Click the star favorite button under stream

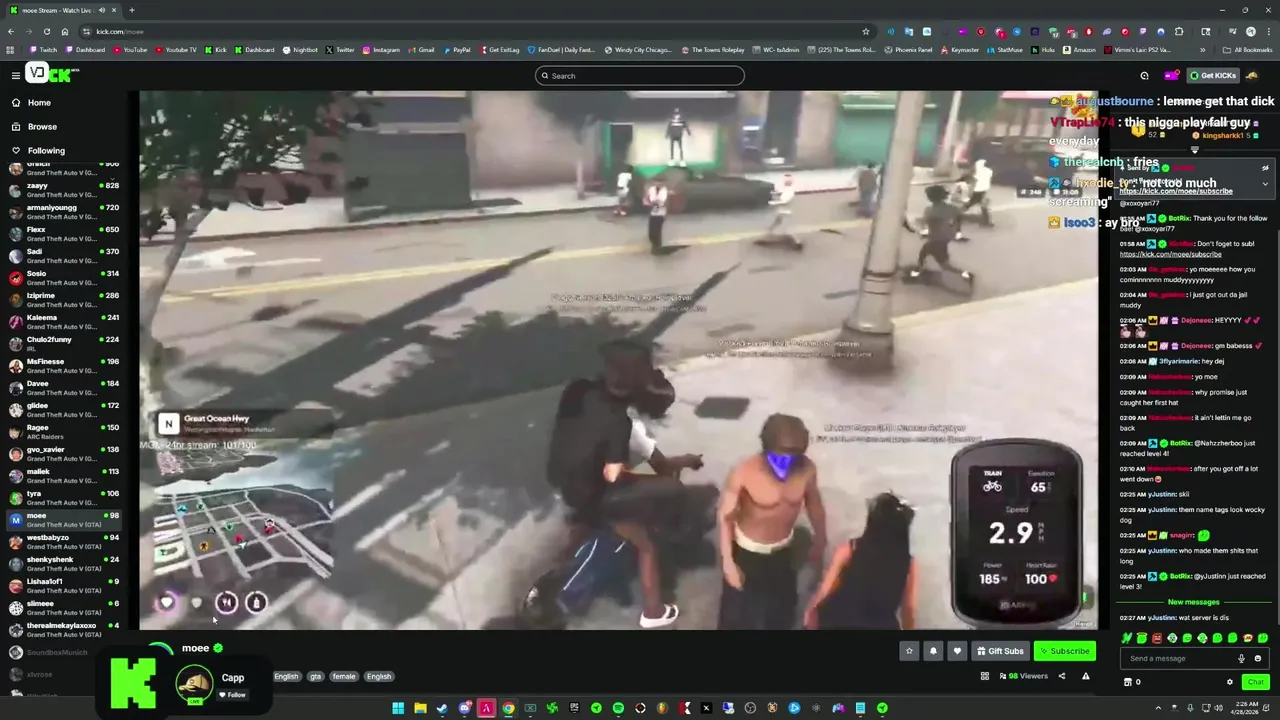click(909, 651)
